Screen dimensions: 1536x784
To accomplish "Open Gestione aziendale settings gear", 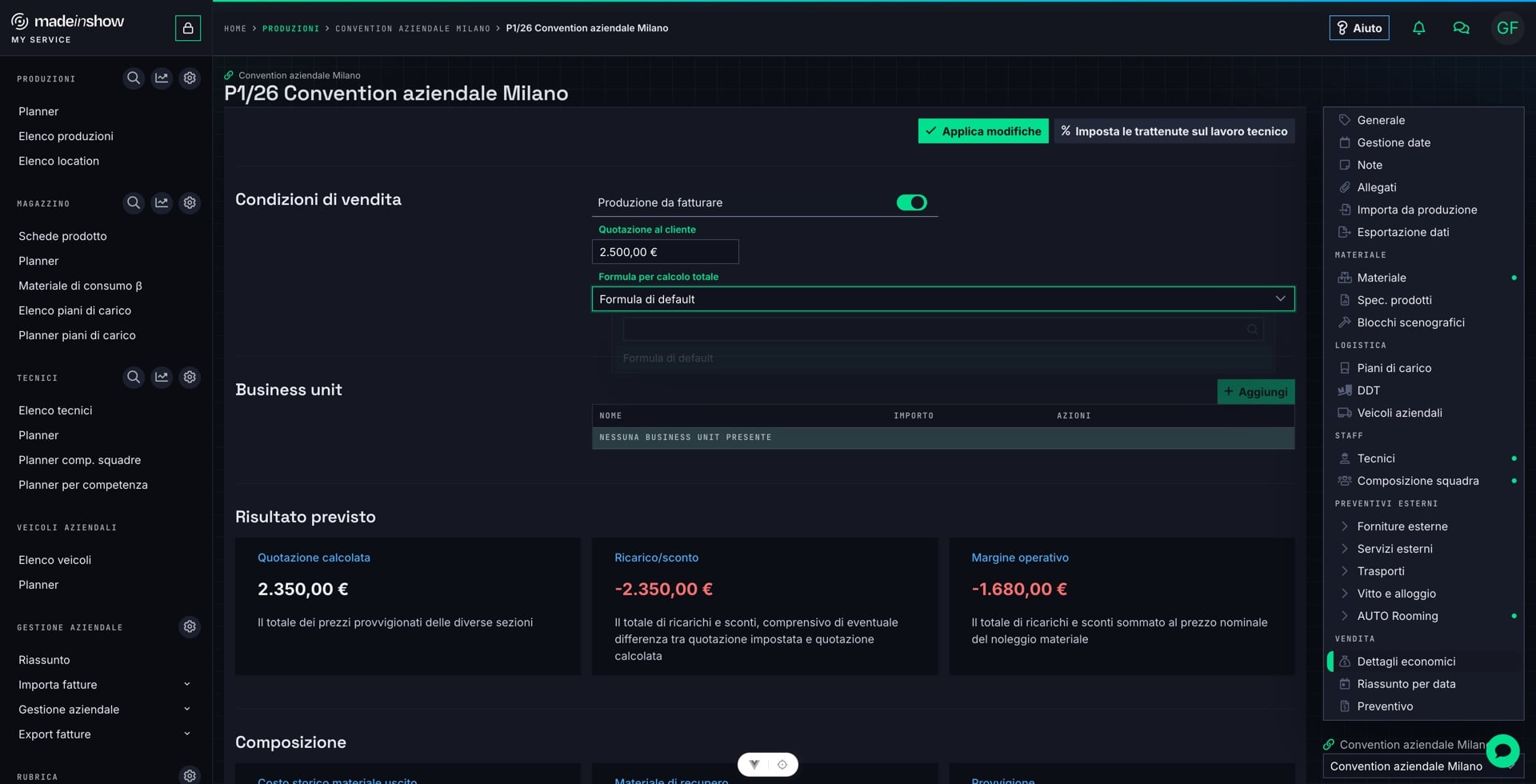I will pos(190,626).
